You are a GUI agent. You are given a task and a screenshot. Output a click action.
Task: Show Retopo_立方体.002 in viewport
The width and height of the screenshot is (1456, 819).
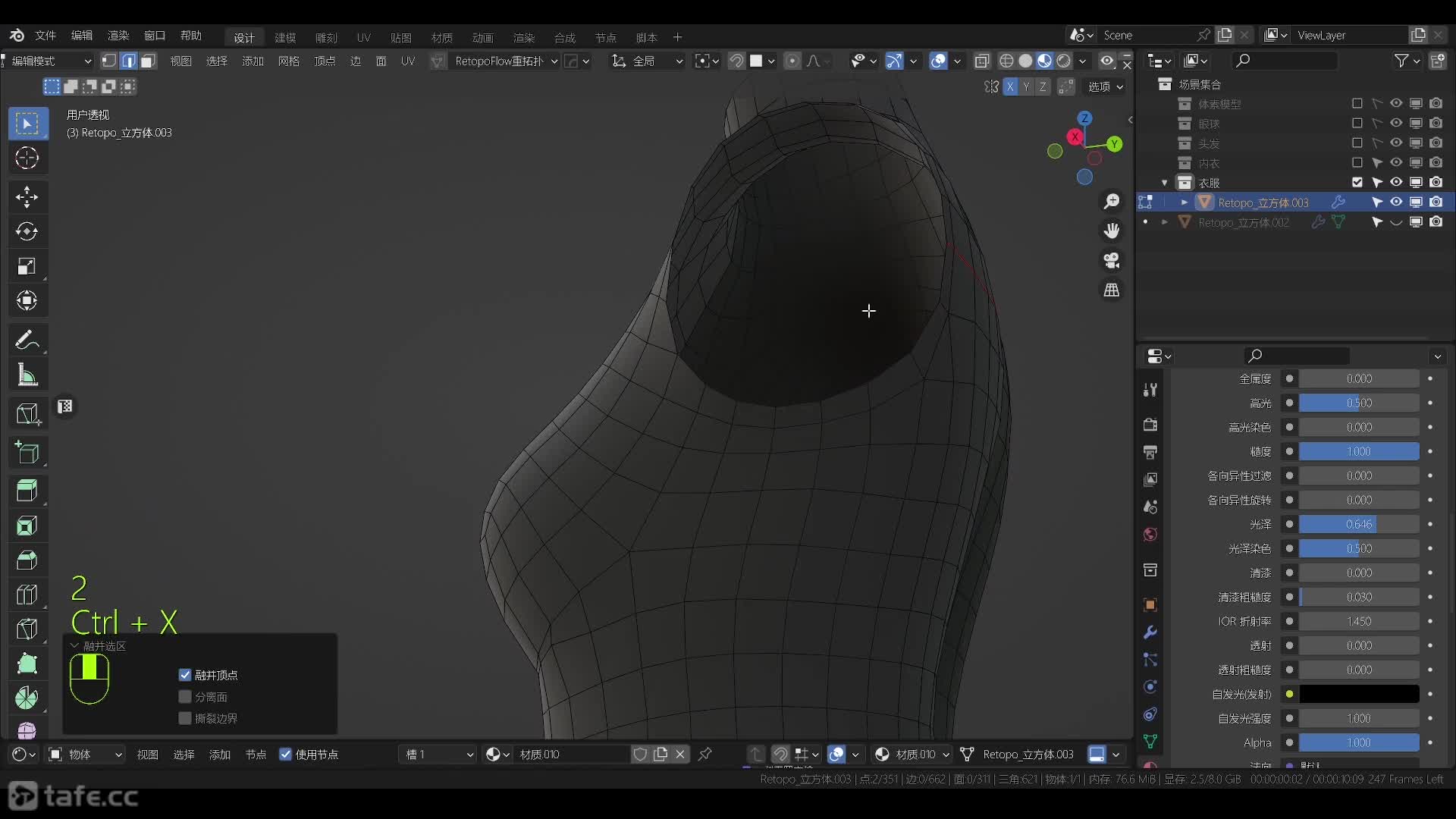(1396, 222)
